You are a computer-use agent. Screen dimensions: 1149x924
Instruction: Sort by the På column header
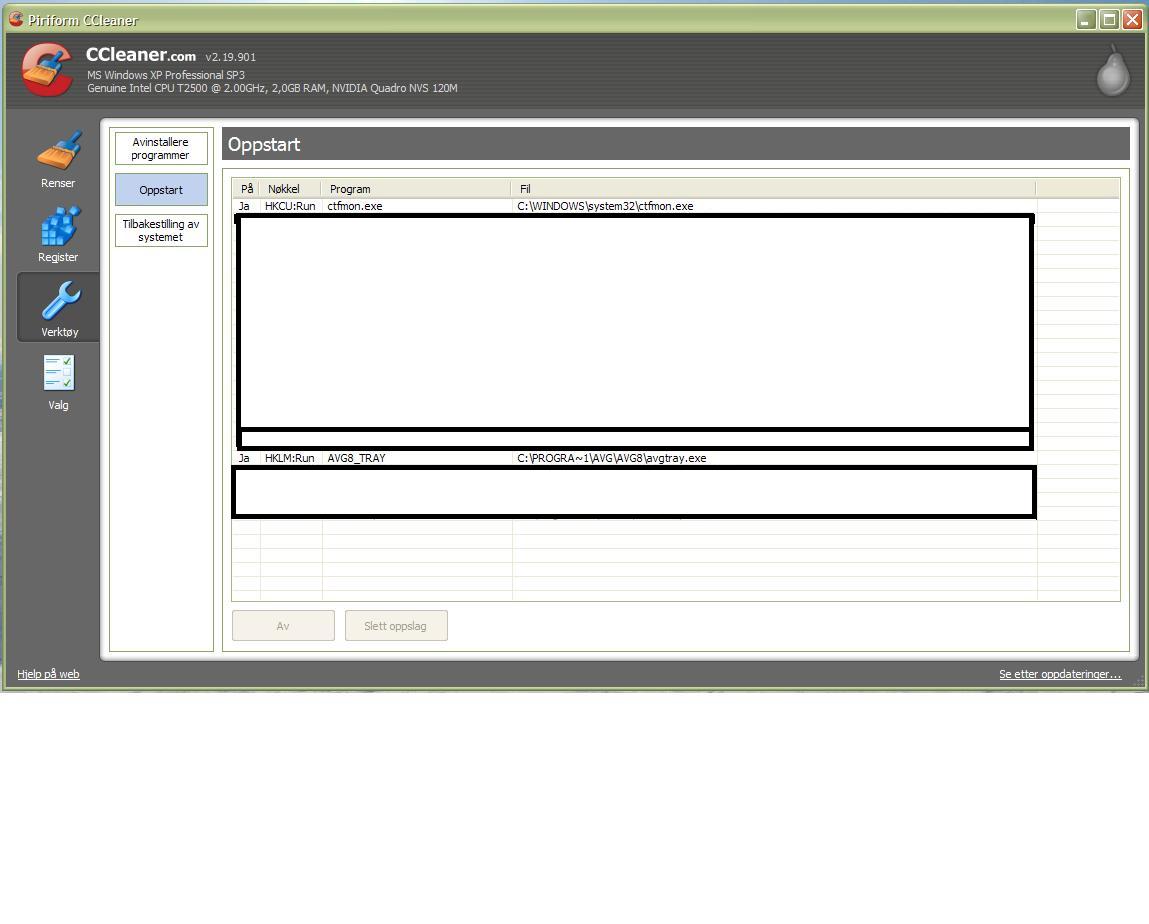[x=247, y=188]
